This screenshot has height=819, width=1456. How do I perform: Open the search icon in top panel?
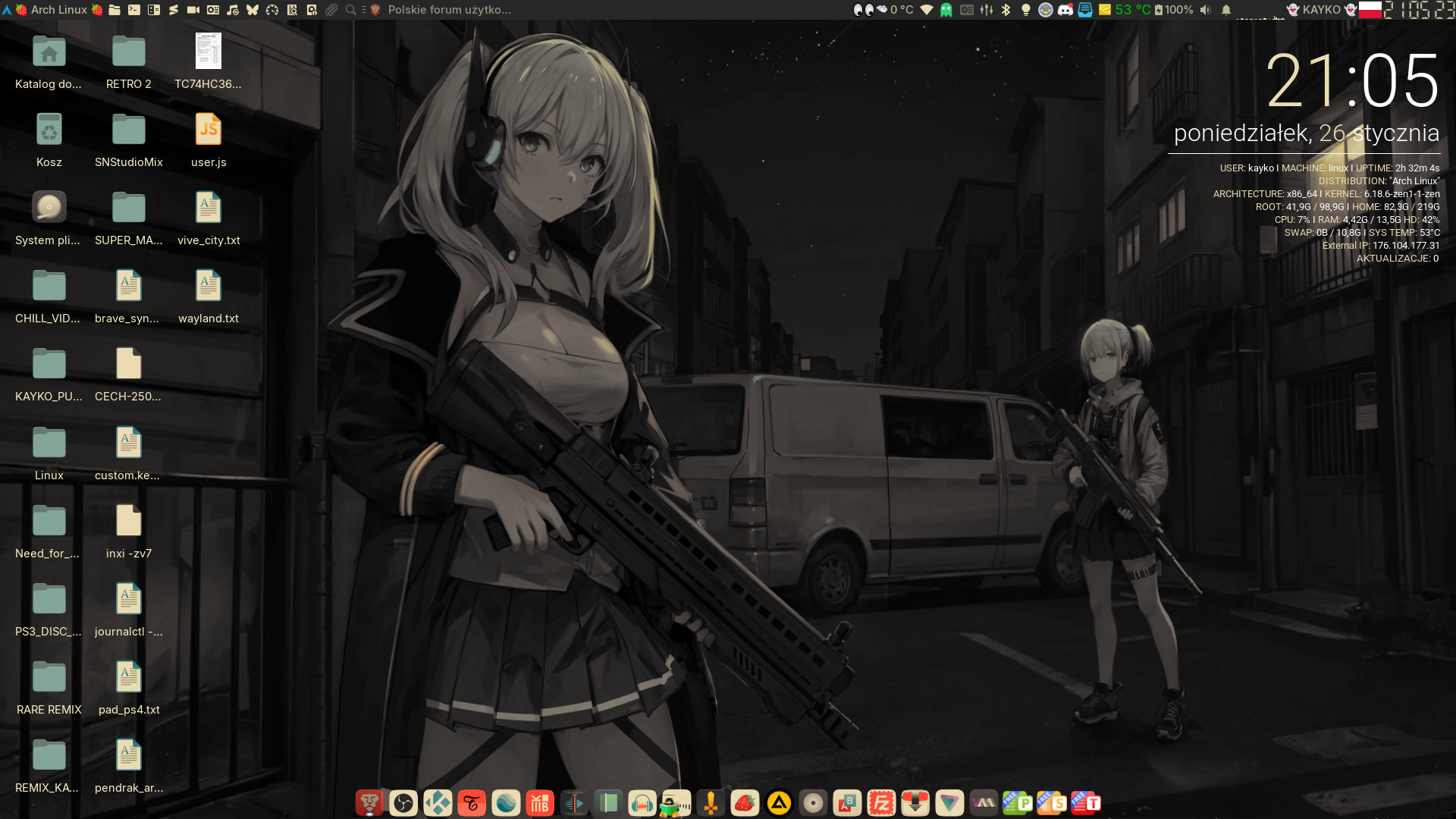(x=350, y=10)
